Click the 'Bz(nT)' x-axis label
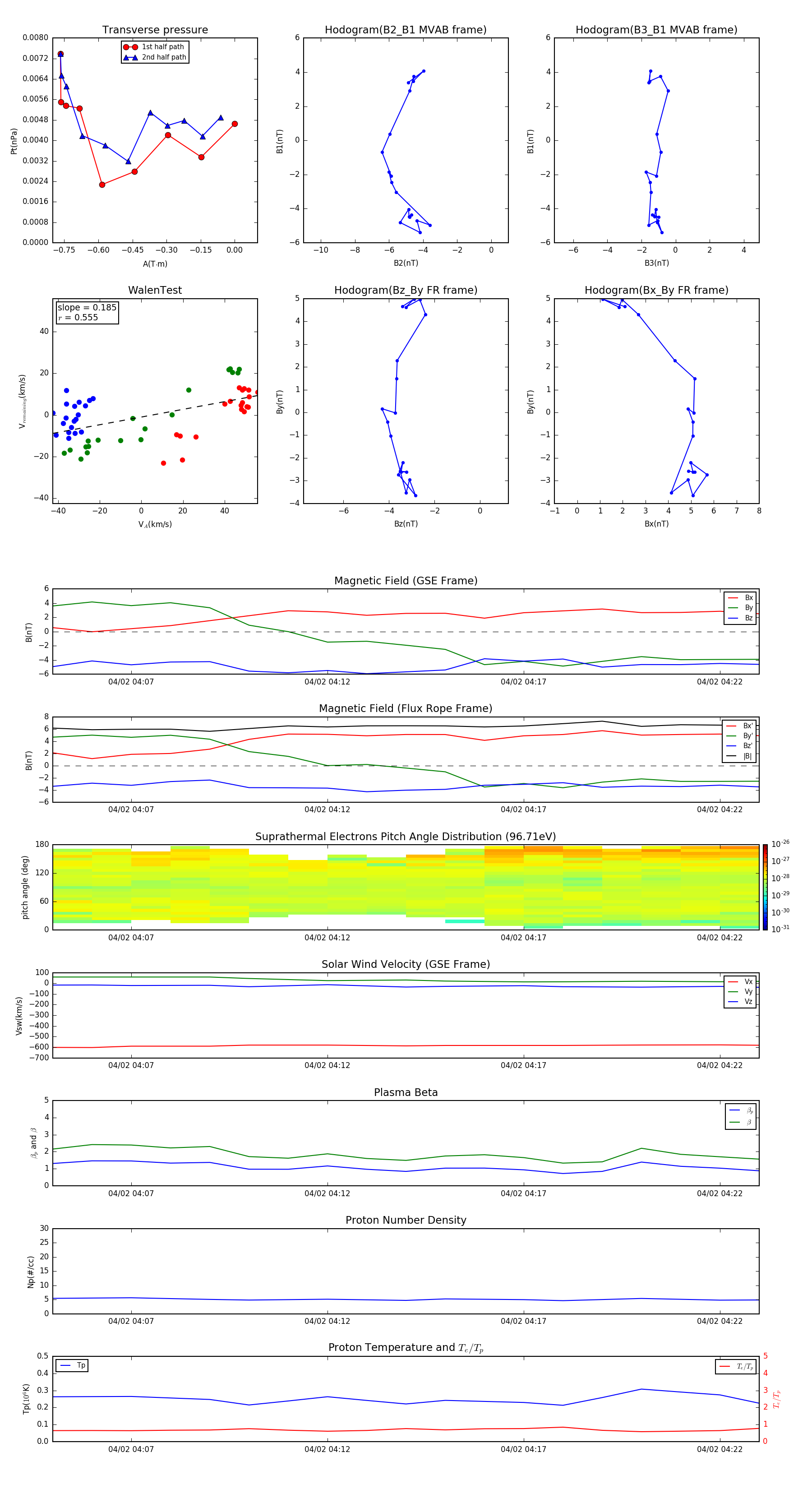This screenshot has width=812, height=1489. click(406, 524)
